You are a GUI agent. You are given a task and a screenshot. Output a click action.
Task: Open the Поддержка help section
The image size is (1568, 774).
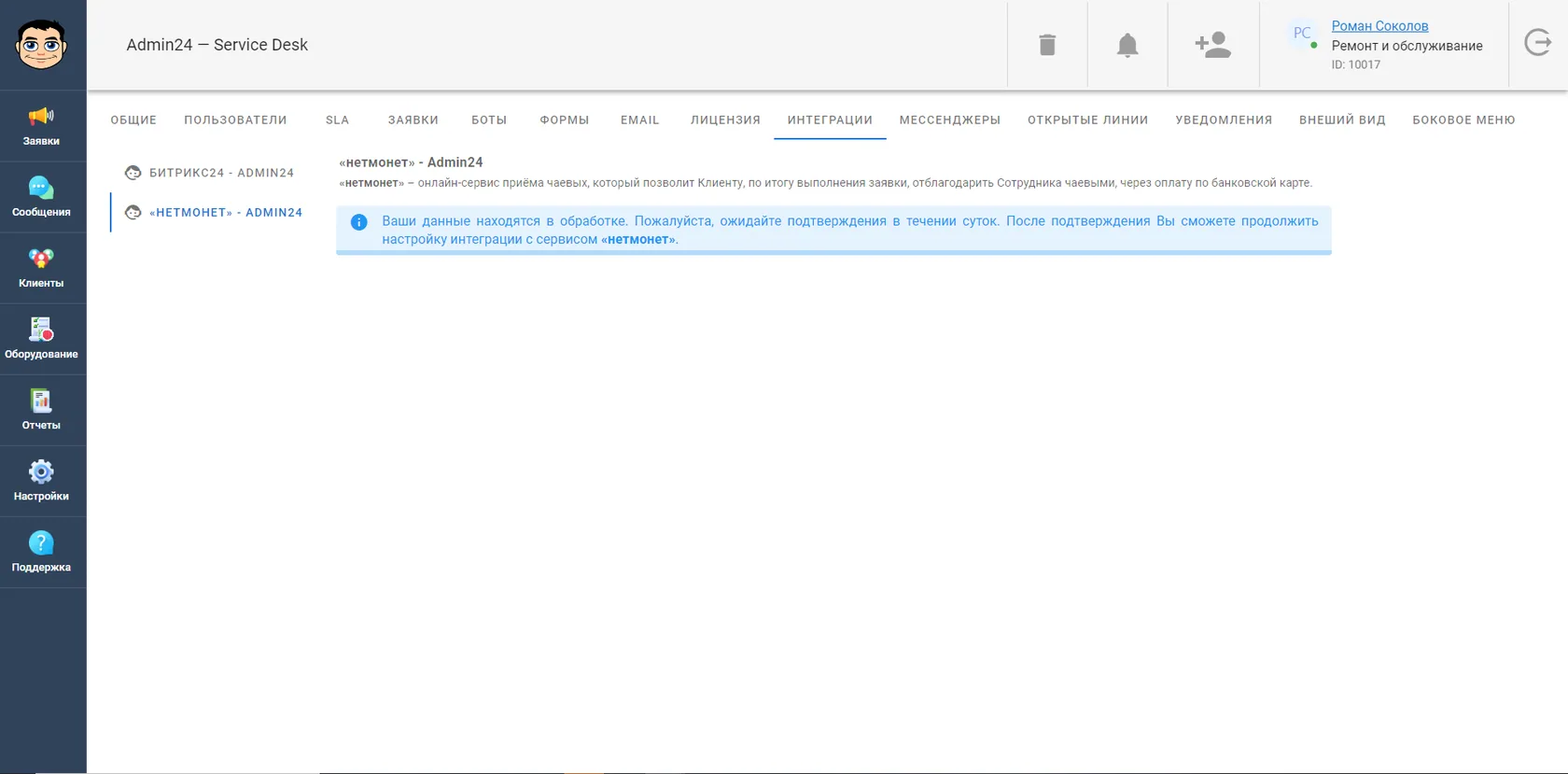point(41,553)
